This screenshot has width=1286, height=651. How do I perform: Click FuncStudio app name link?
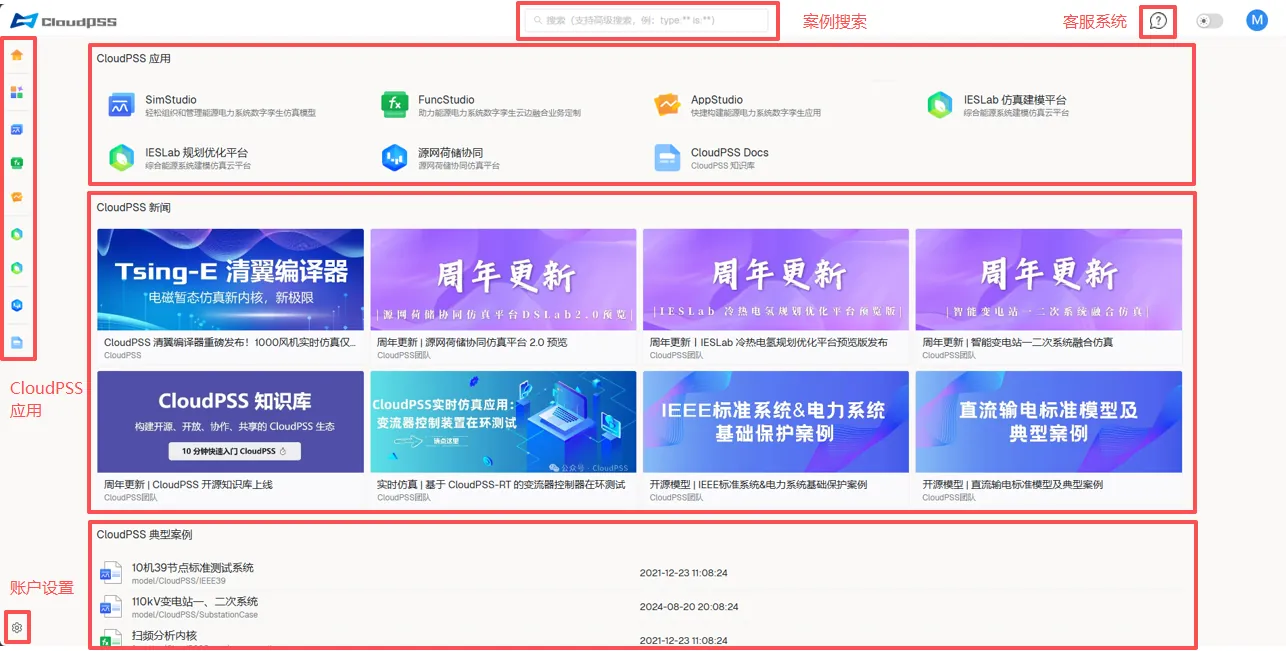coord(446,100)
